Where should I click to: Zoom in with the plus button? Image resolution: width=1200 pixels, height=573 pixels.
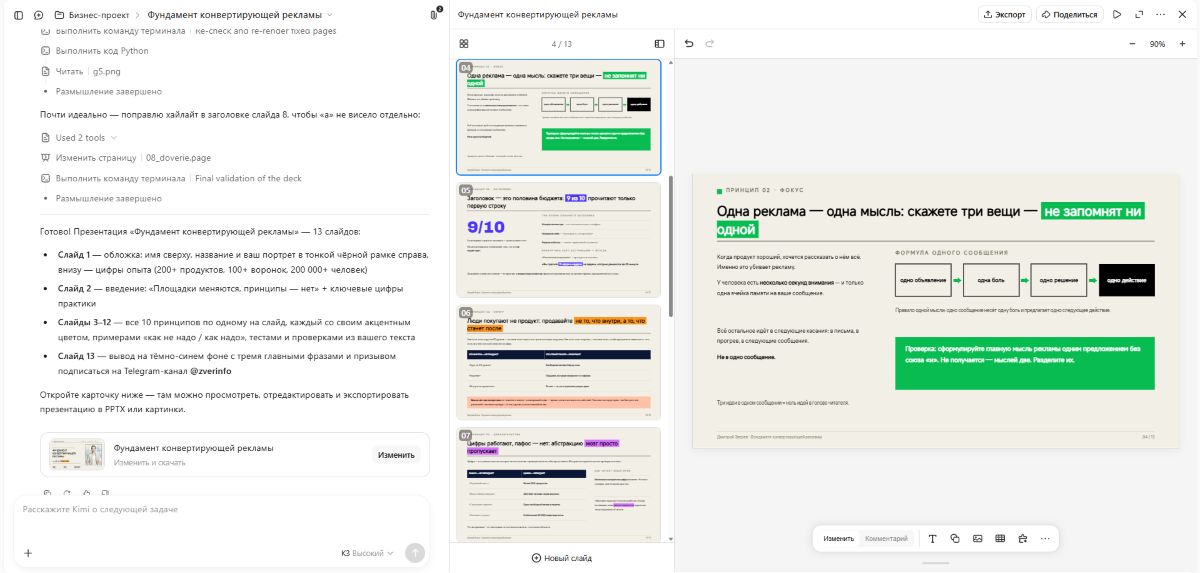pyautogui.click(x=1182, y=44)
